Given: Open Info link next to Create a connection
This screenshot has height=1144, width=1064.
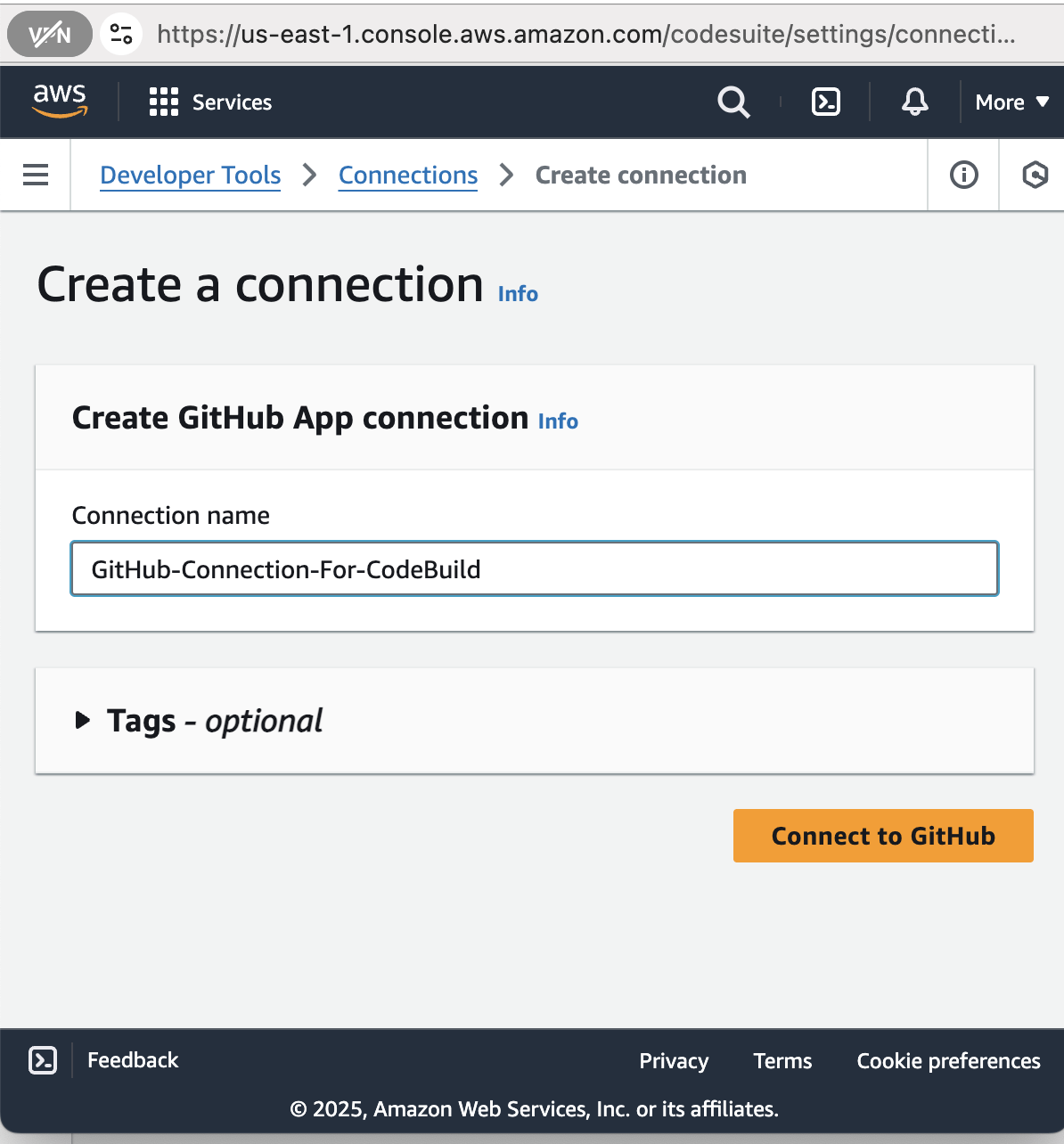Looking at the screenshot, I should coord(518,294).
